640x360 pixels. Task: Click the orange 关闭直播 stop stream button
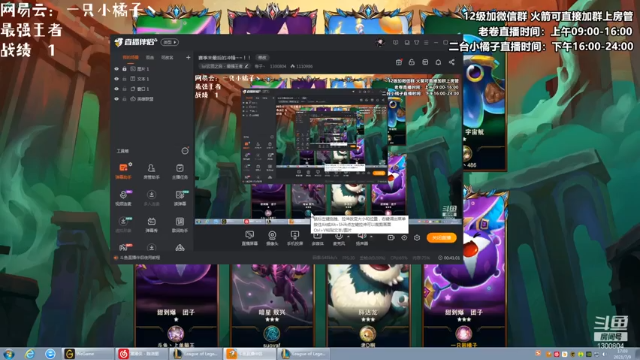pyautogui.click(x=441, y=238)
